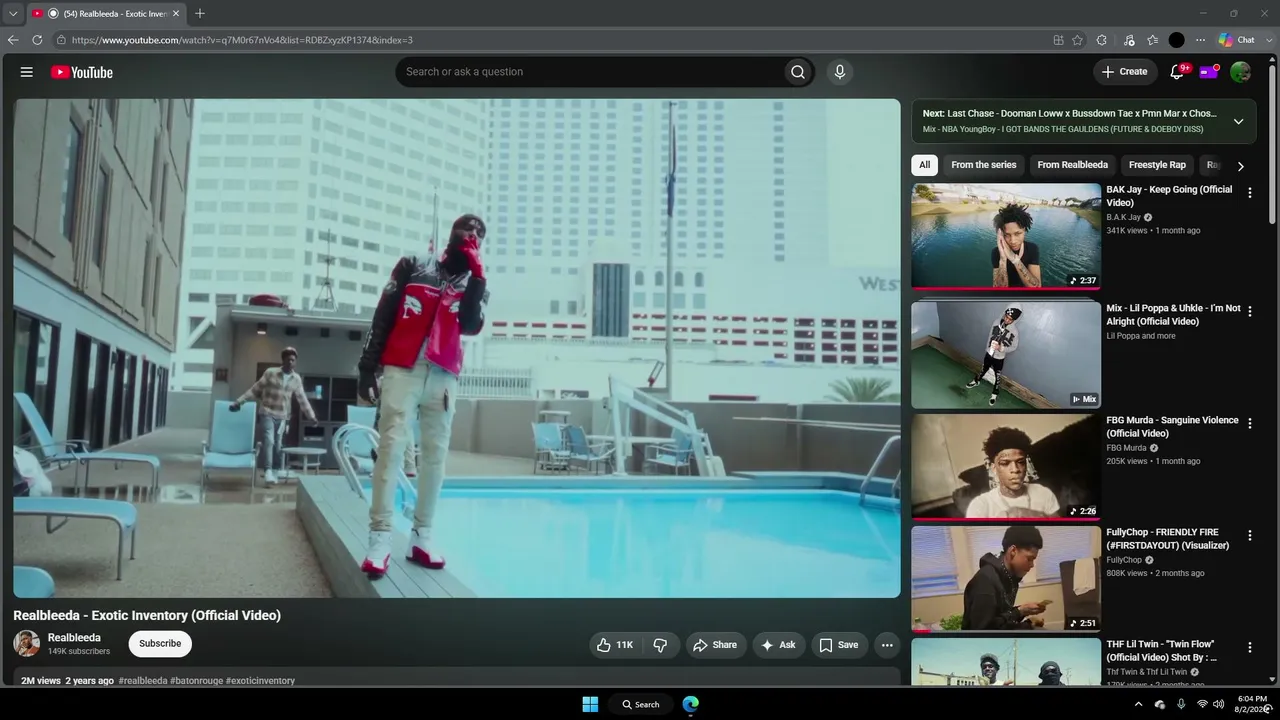This screenshot has height=720, width=1280.
Task: Like the video with thumbs up
Action: (614, 645)
